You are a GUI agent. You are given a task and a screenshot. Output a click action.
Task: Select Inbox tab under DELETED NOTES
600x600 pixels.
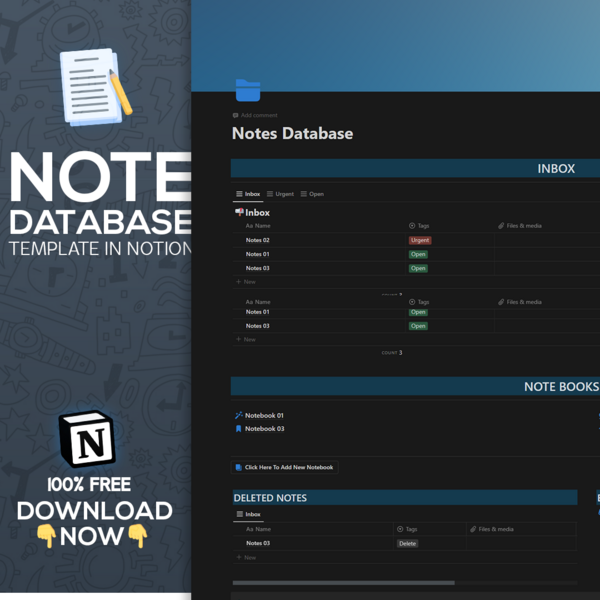coord(248,514)
